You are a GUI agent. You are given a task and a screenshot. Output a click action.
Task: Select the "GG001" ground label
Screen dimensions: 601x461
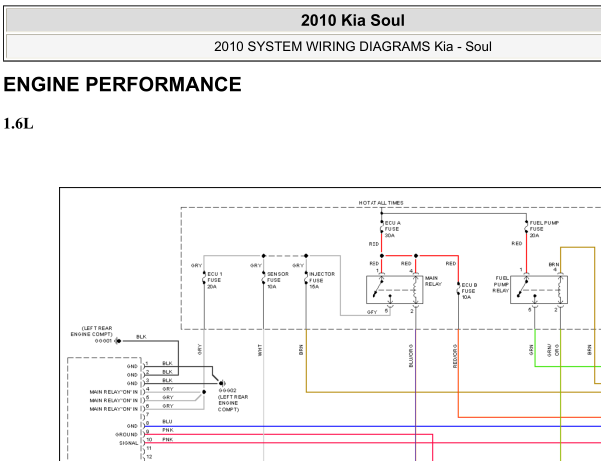(x=103, y=341)
